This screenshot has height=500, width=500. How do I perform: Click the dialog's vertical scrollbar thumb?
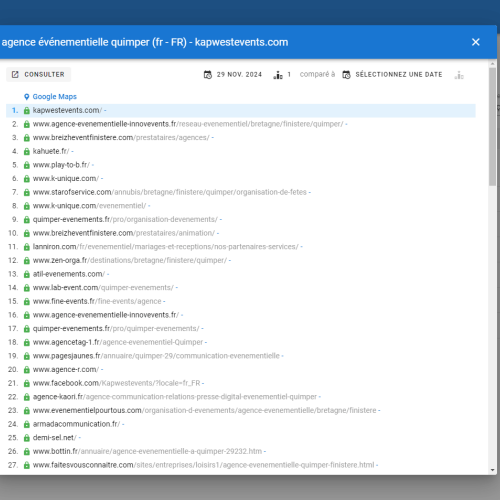coord(493,127)
